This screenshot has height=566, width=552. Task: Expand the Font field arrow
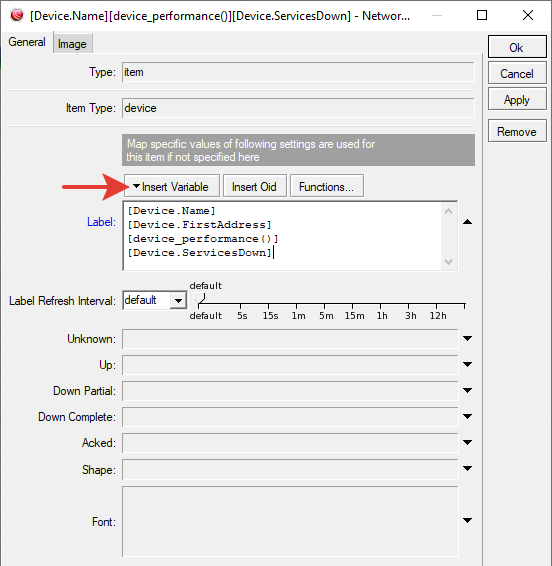pyautogui.click(x=468, y=520)
